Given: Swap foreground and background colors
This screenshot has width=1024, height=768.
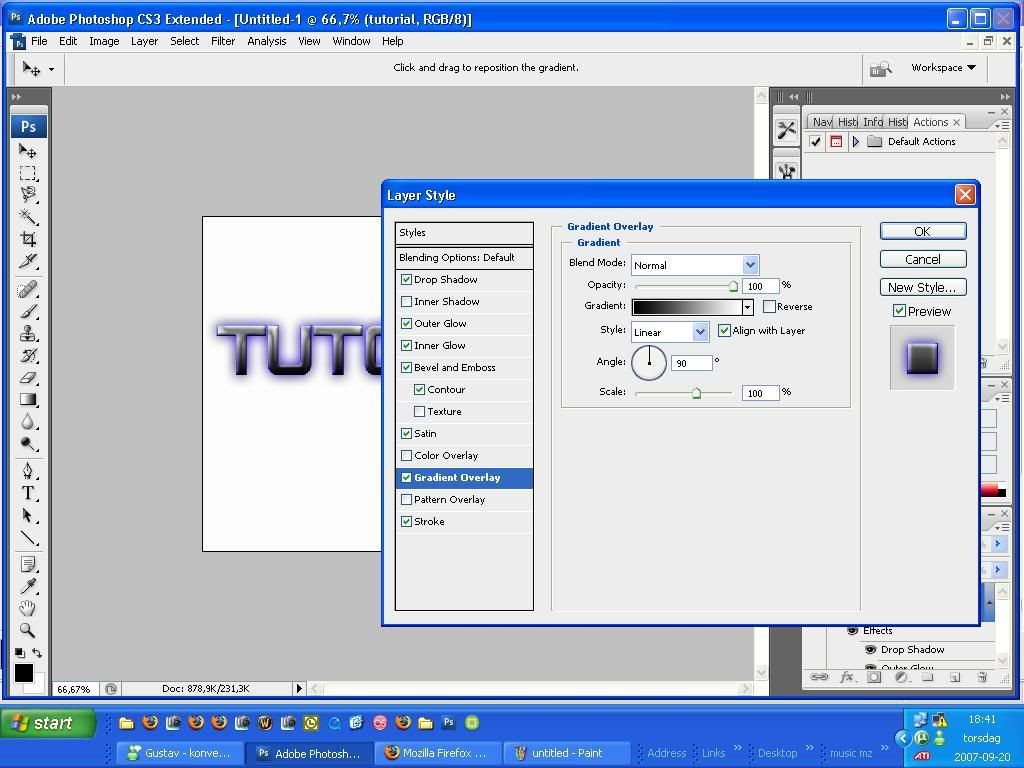Looking at the screenshot, I should [37, 652].
